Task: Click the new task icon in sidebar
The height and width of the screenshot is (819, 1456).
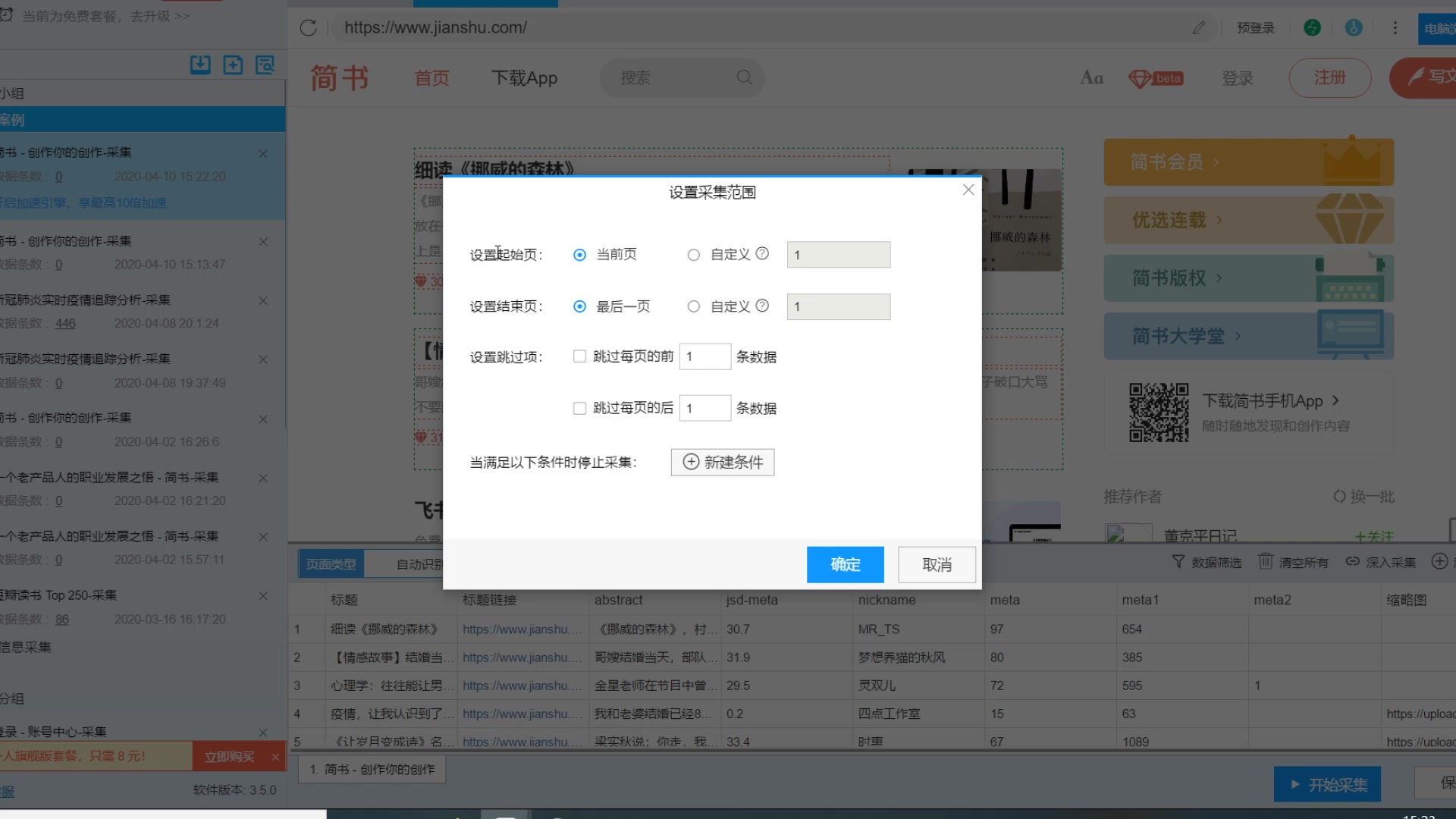Action: click(x=233, y=64)
